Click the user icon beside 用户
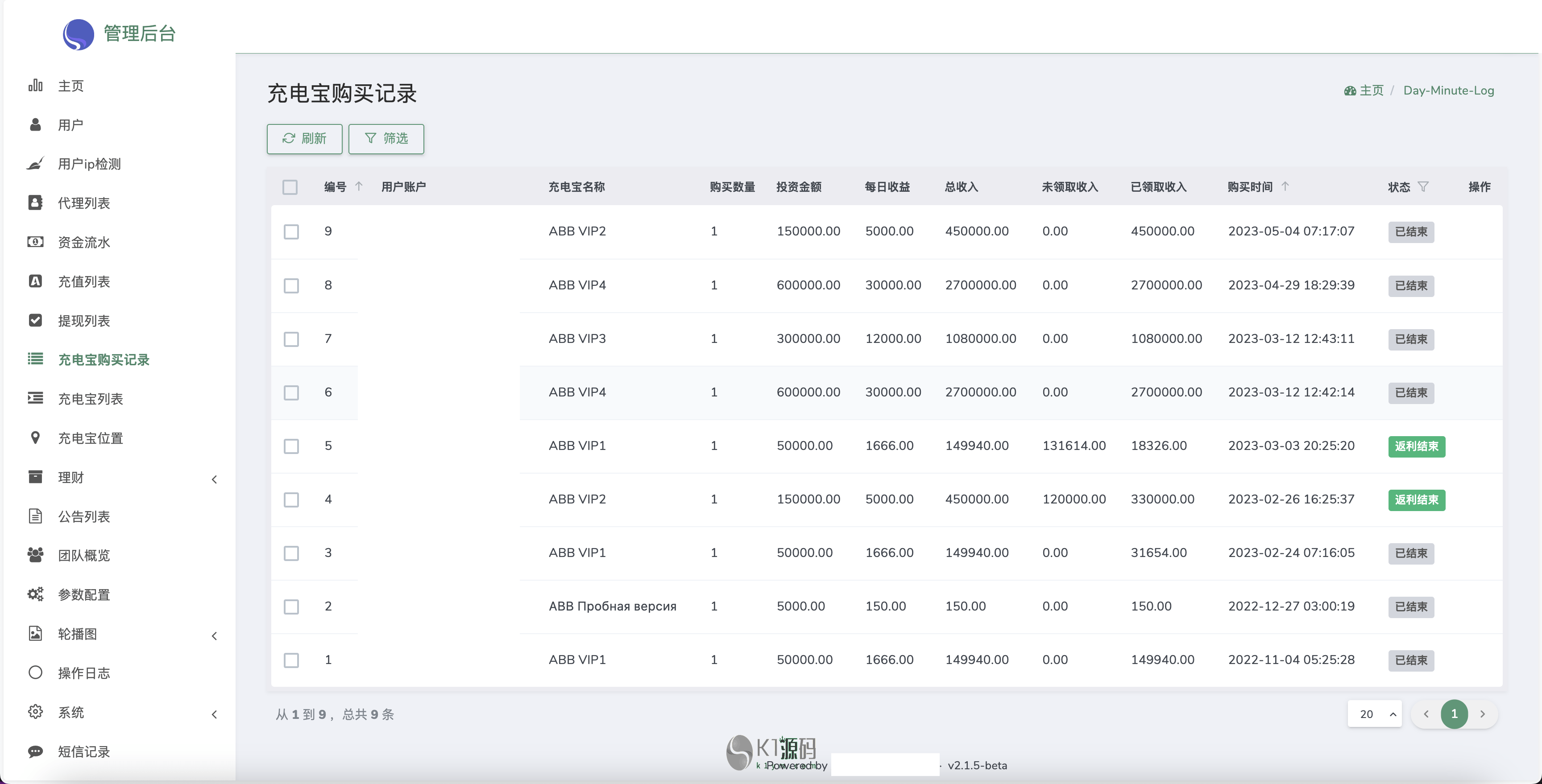Viewport: 1542px width, 784px height. point(35,124)
